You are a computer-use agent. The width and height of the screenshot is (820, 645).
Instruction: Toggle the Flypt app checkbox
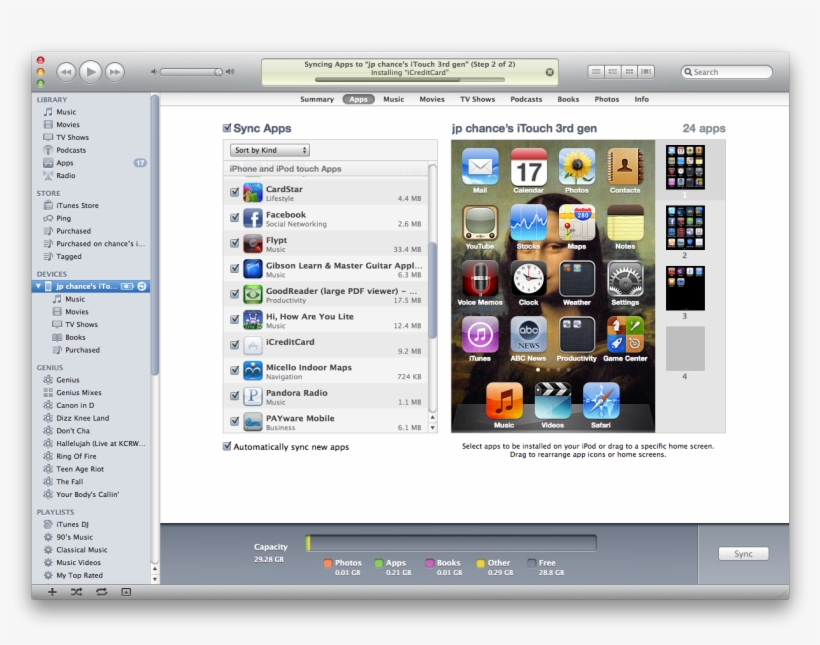pos(235,243)
